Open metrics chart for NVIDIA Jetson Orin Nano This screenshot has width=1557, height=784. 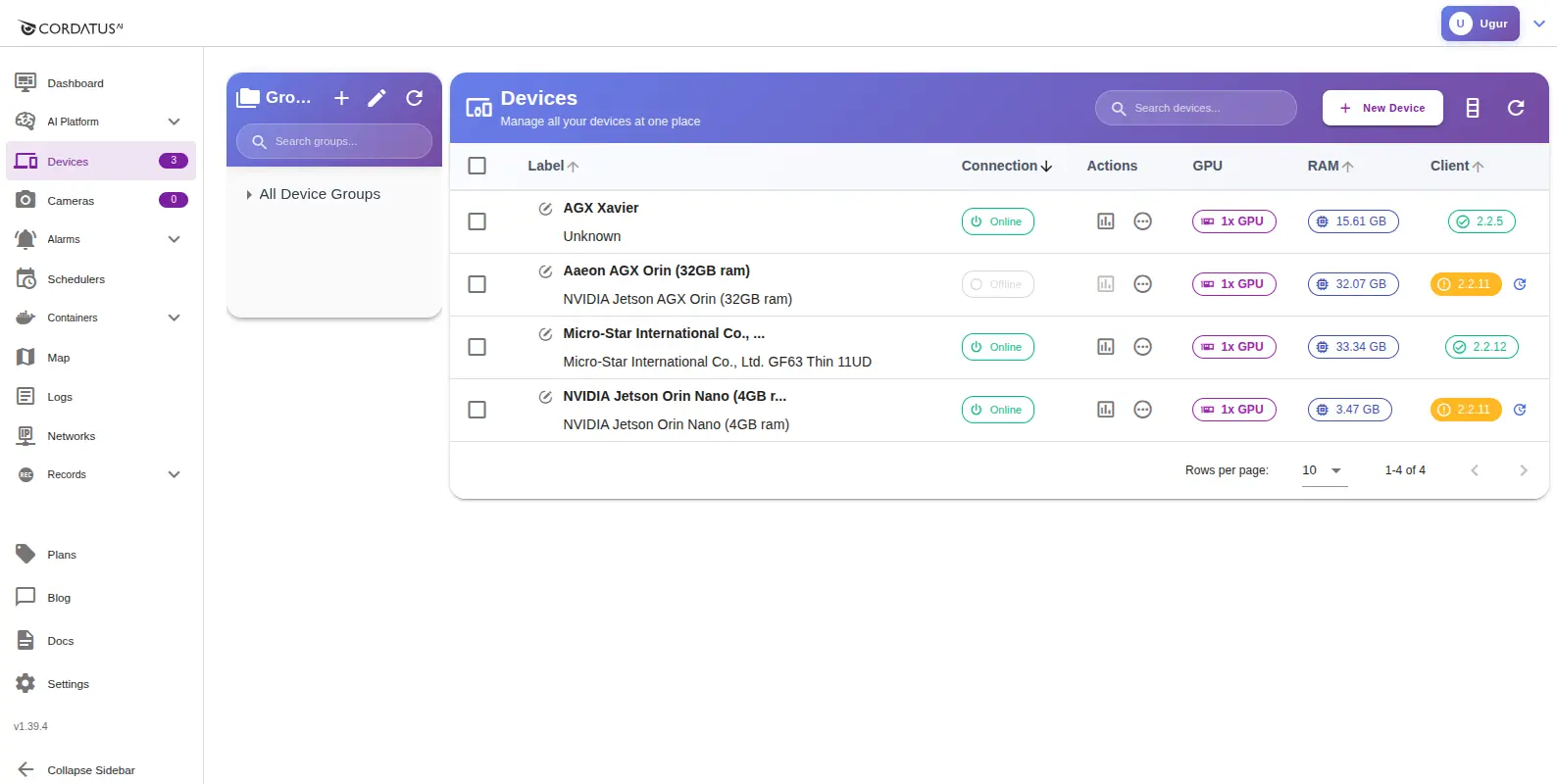point(1105,410)
